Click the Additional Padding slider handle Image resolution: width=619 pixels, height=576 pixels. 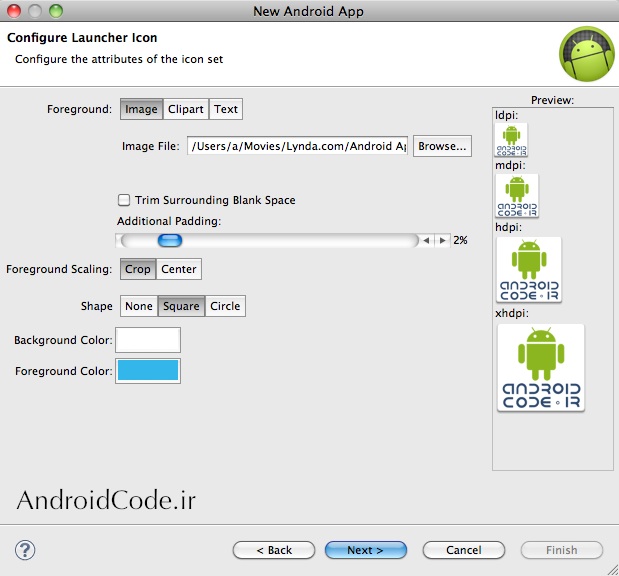[x=170, y=240]
